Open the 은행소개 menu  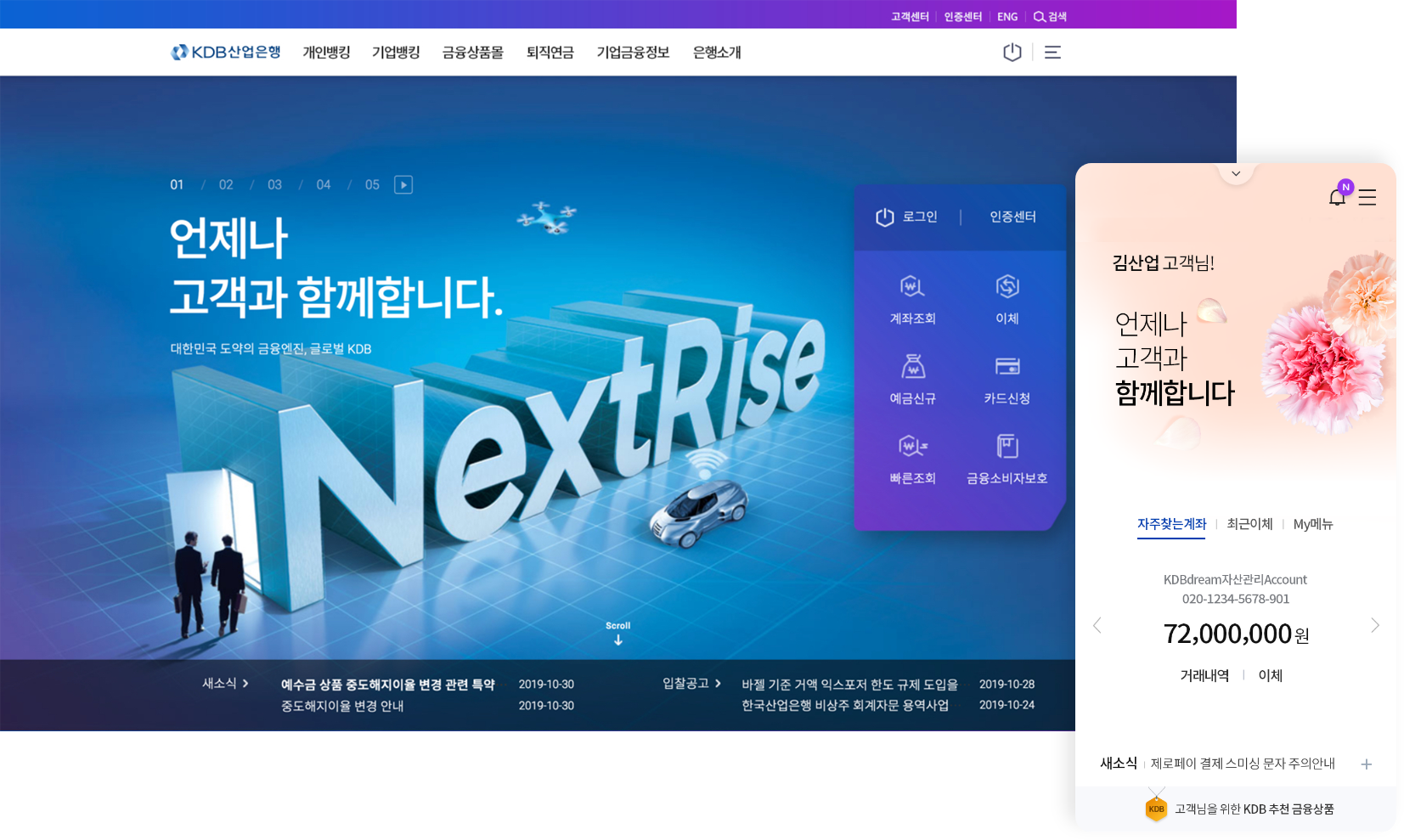[x=717, y=52]
